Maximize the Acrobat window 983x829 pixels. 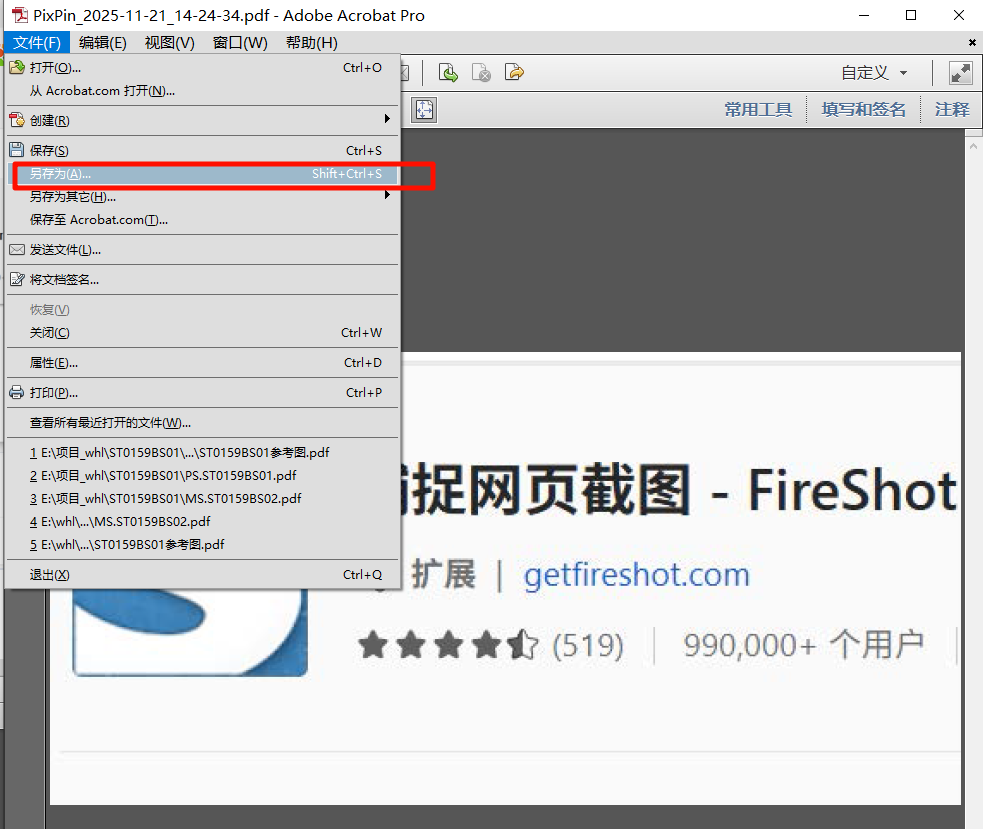click(911, 15)
